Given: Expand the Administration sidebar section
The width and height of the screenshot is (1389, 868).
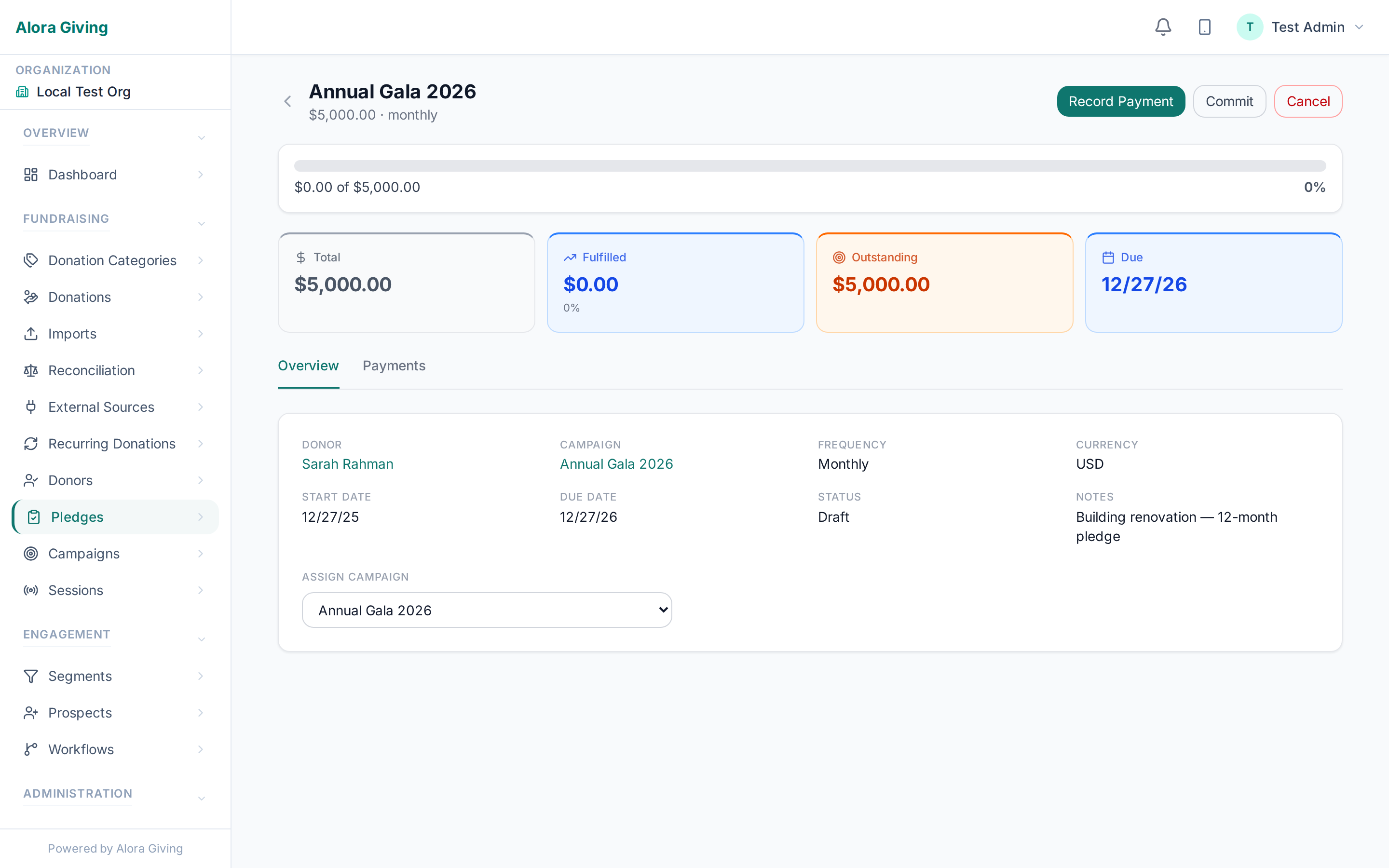Looking at the screenshot, I should (201, 798).
